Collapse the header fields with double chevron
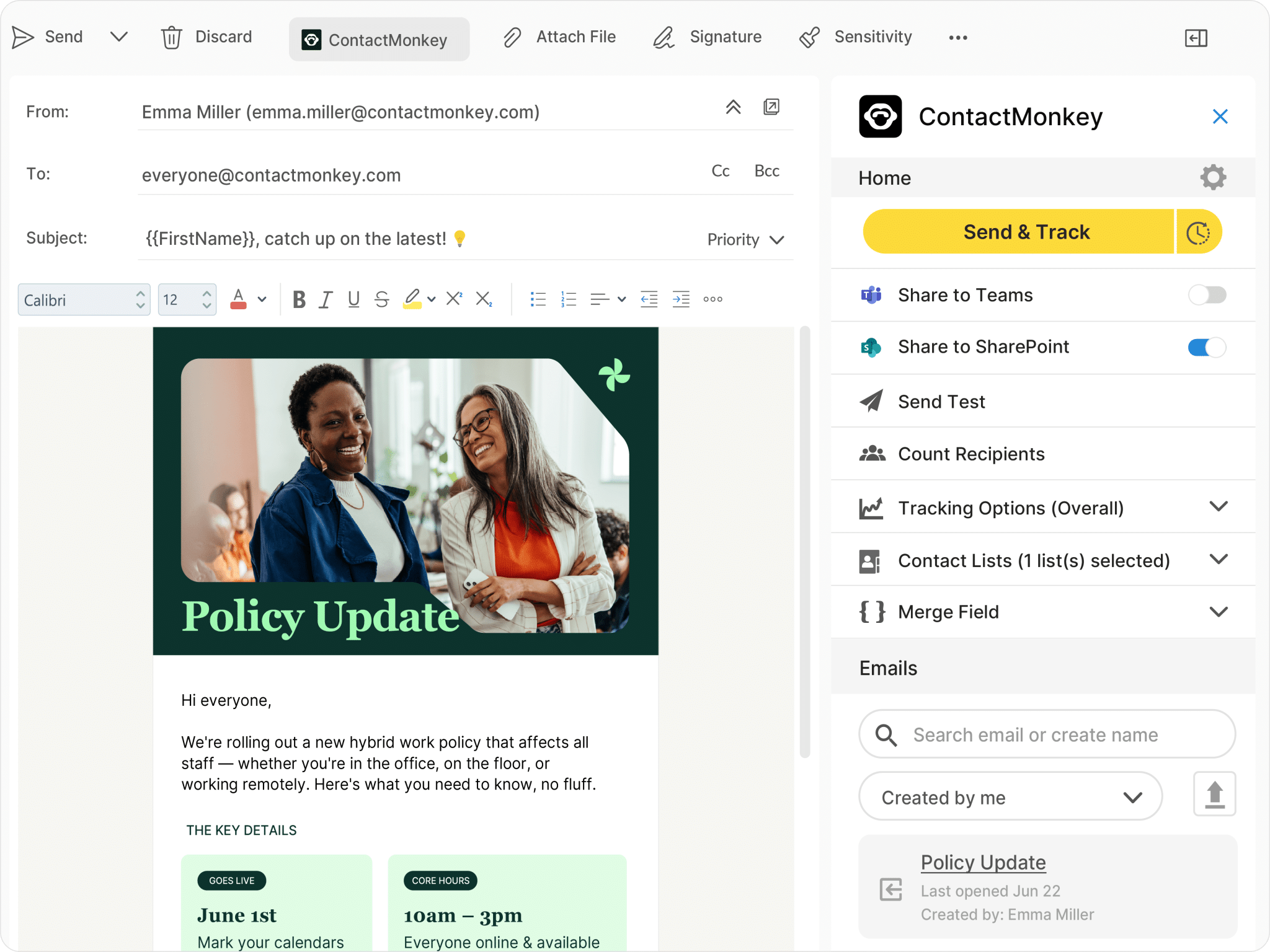Image resolution: width=1270 pixels, height=952 pixels. click(733, 107)
